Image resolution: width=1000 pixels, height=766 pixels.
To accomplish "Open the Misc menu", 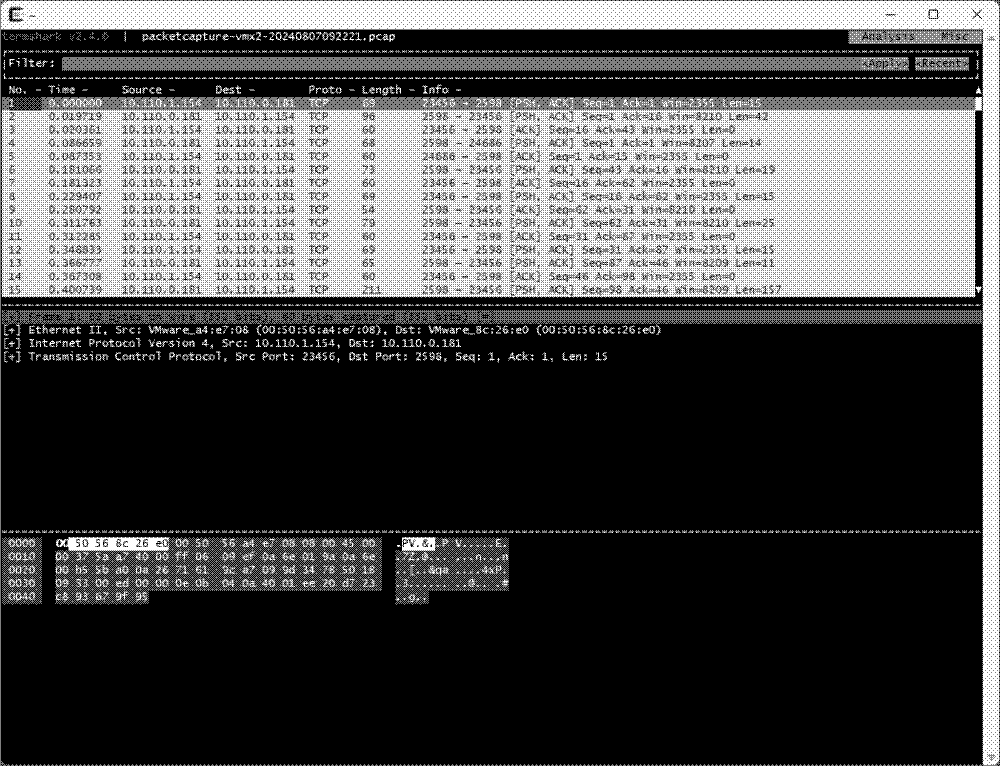I will click(x=955, y=36).
